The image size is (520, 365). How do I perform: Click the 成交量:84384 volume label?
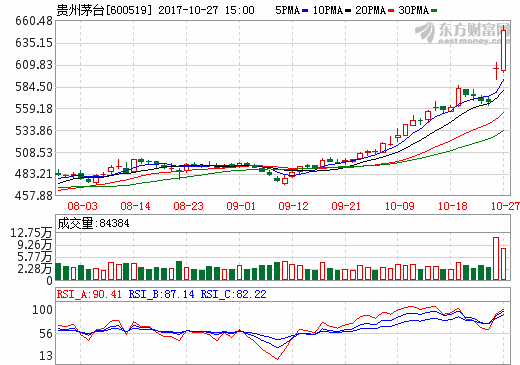pos(93,223)
